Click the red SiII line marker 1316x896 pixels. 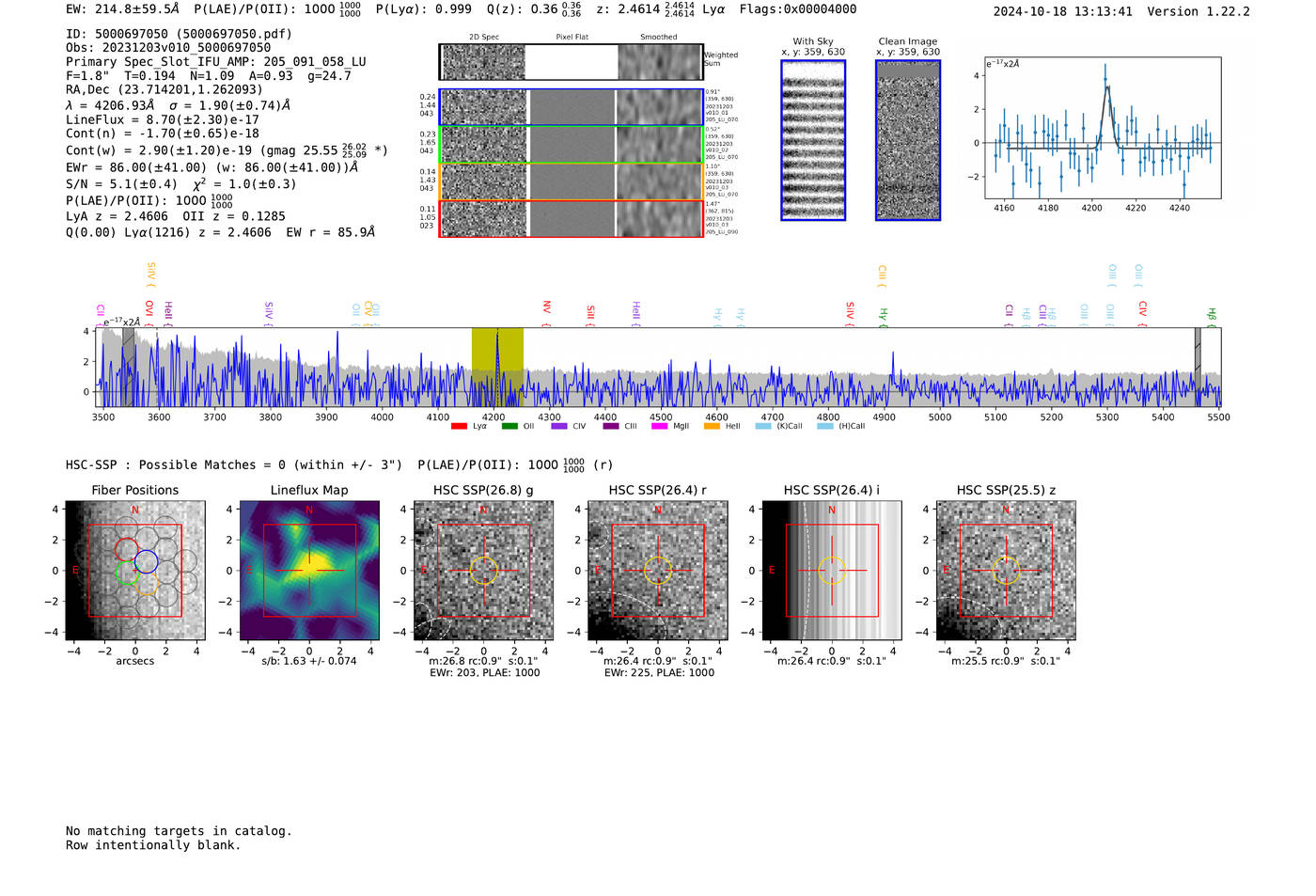(590, 315)
